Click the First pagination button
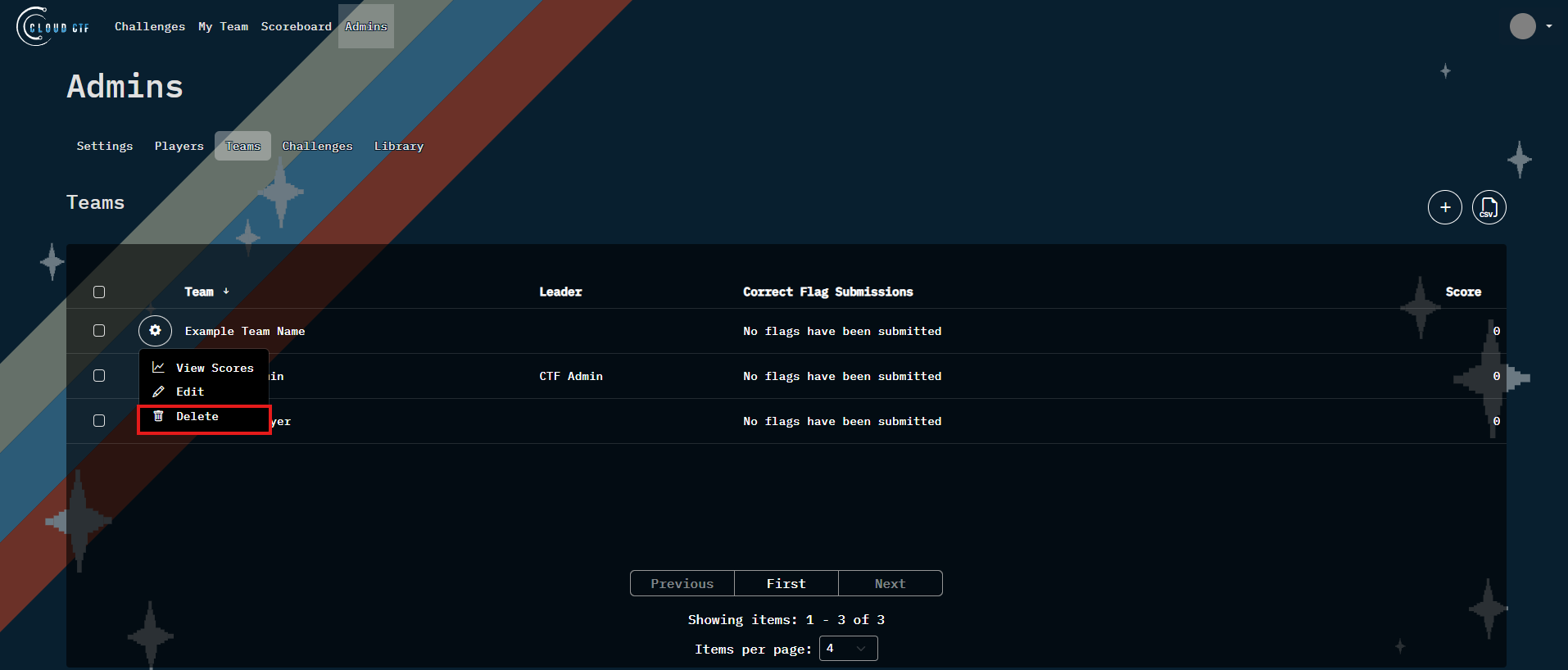Viewport: 1568px width, 670px height. pos(786,583)
